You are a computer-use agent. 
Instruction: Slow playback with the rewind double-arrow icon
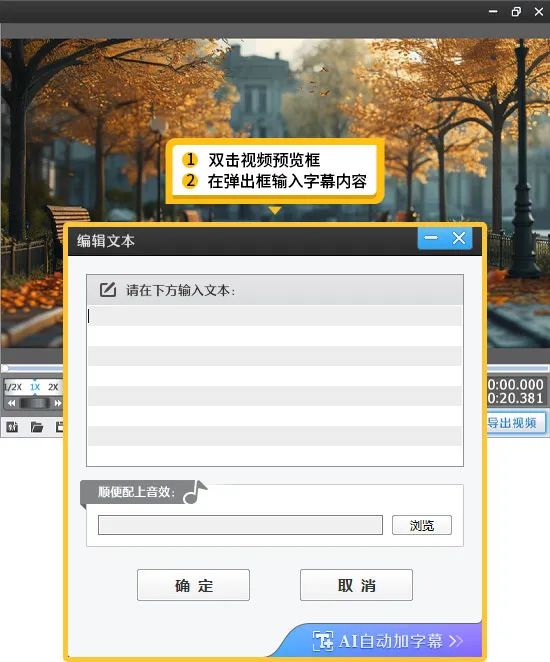coord(11,403)
